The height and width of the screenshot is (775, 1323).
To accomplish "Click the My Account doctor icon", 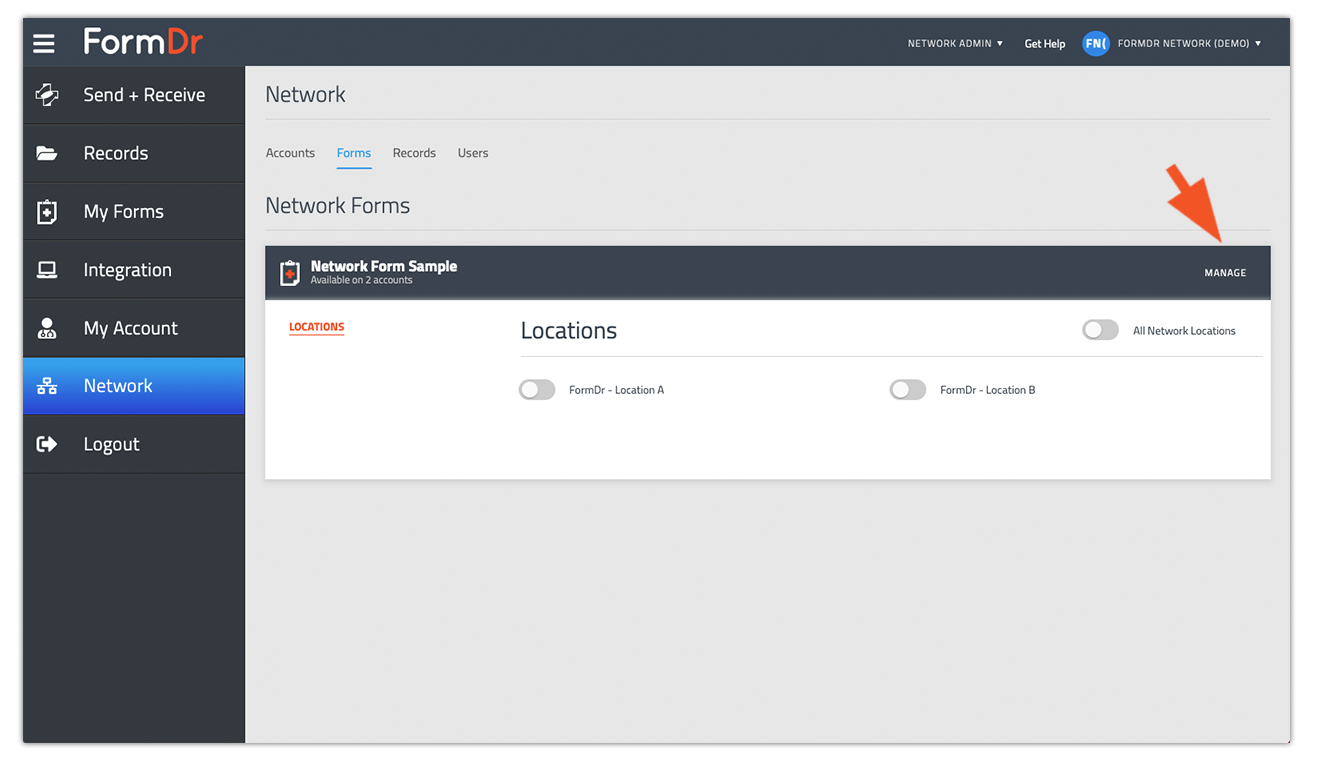I will pyautogui.click(x=47, y=328).
